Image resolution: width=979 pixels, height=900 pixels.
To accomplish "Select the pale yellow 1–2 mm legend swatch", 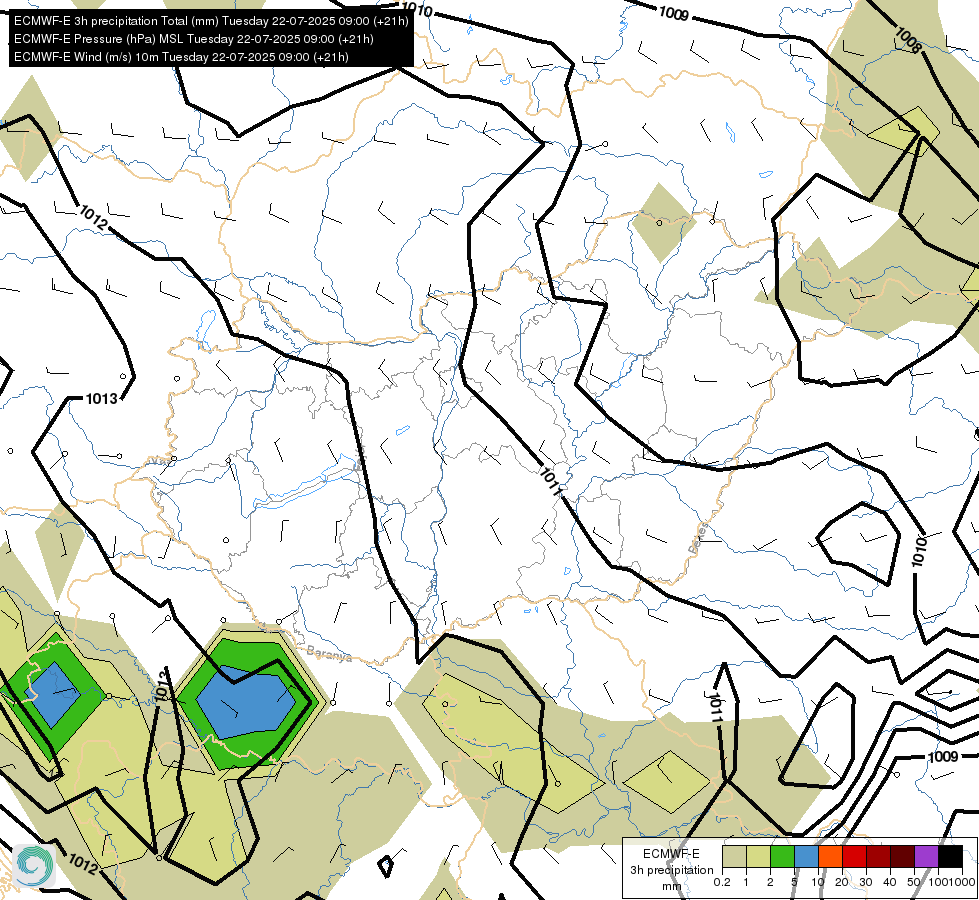I will click(758, 856).
